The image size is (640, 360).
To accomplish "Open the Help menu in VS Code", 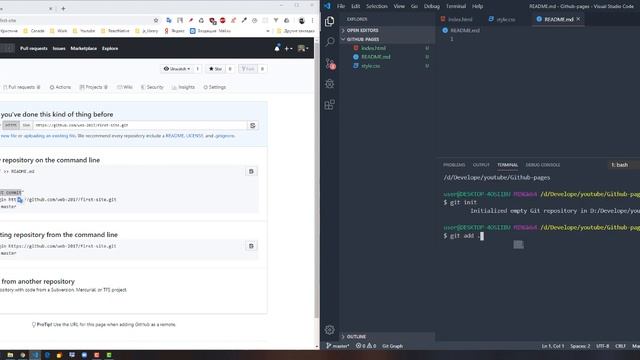I will pos(477,6).
